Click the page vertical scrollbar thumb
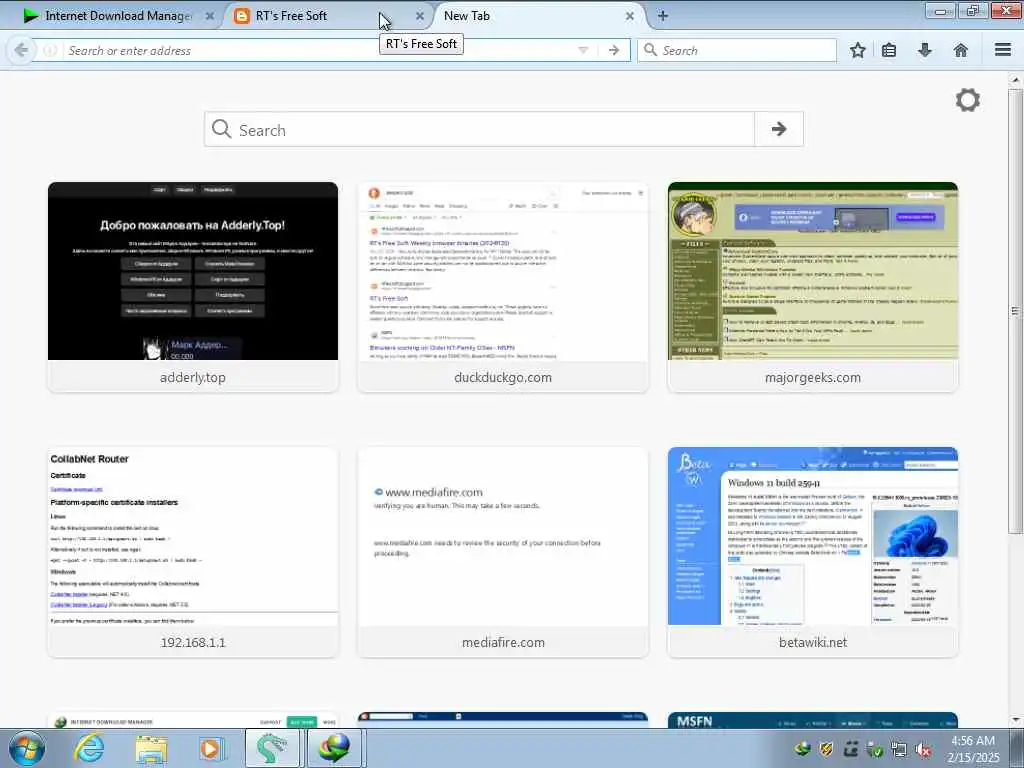Image resolution: width=1024 pixels, height=768 pixels. 1016,311
